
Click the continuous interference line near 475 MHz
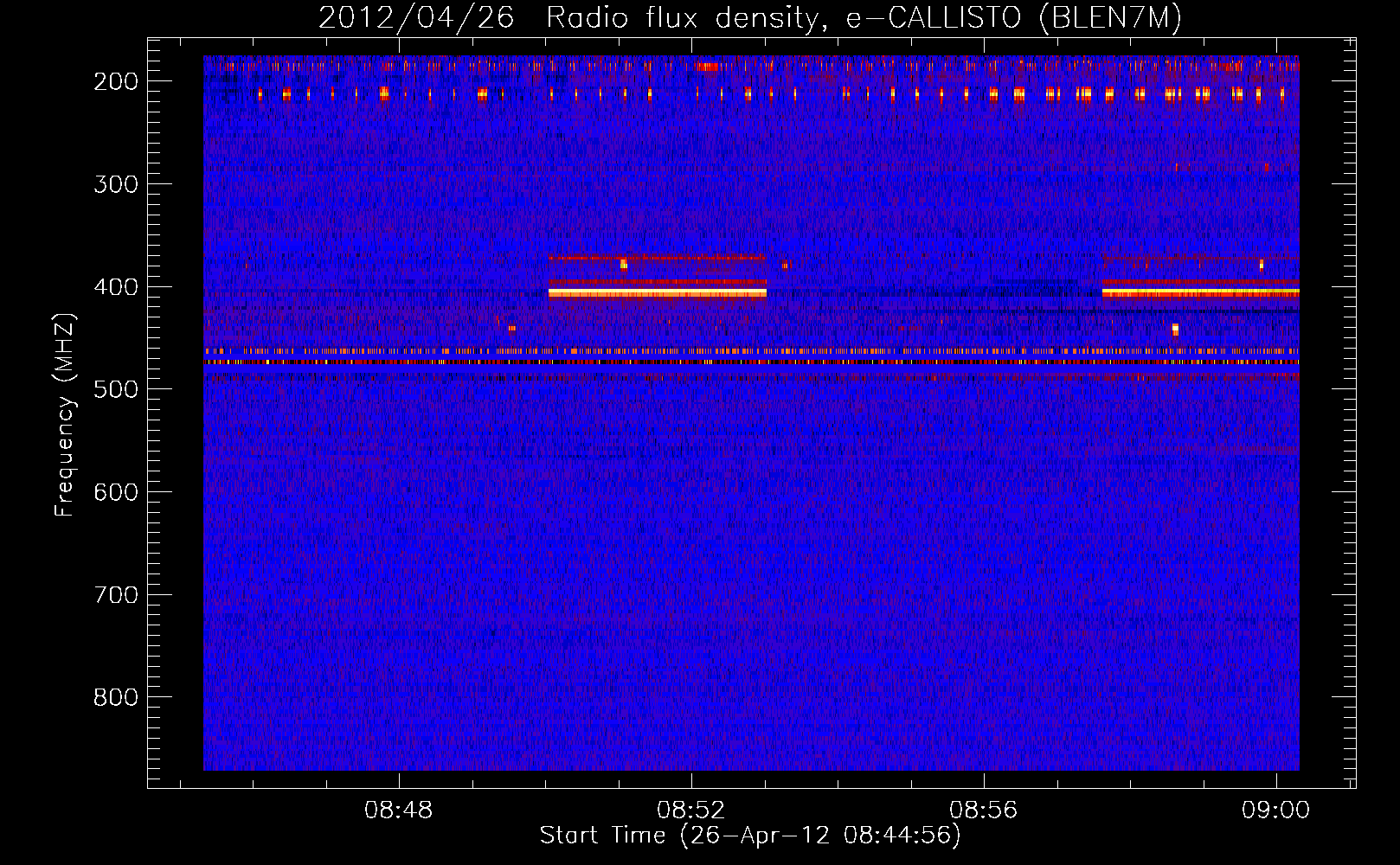[751, 362]
